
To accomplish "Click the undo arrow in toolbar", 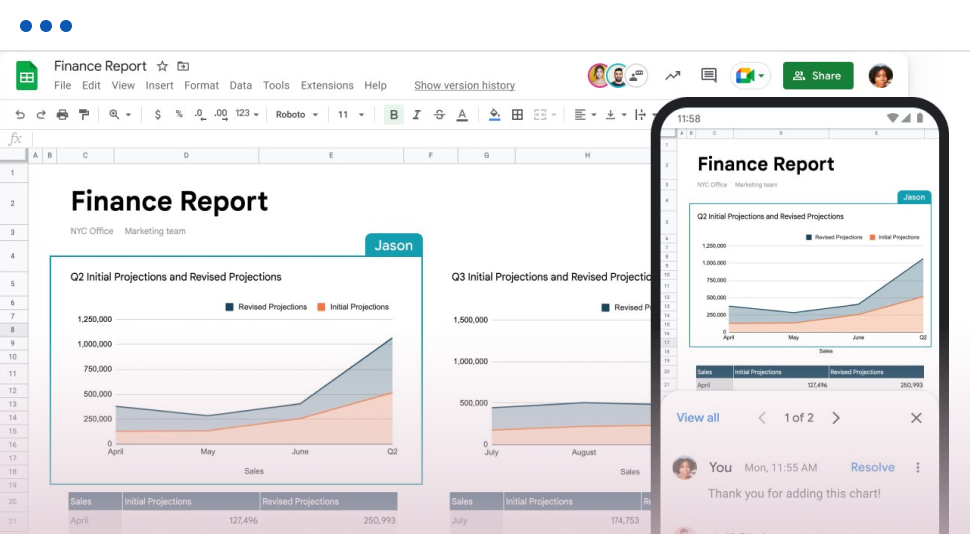I will coord(18,115).
